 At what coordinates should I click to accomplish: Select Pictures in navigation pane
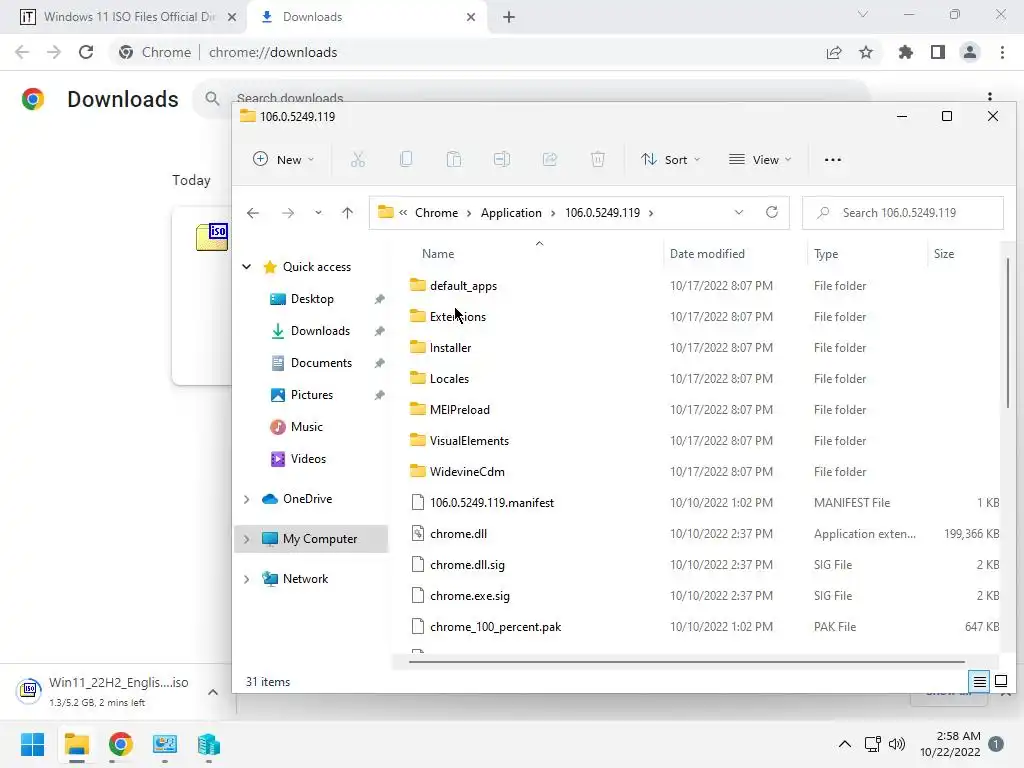pyautogui.click(x=312, y=394)
